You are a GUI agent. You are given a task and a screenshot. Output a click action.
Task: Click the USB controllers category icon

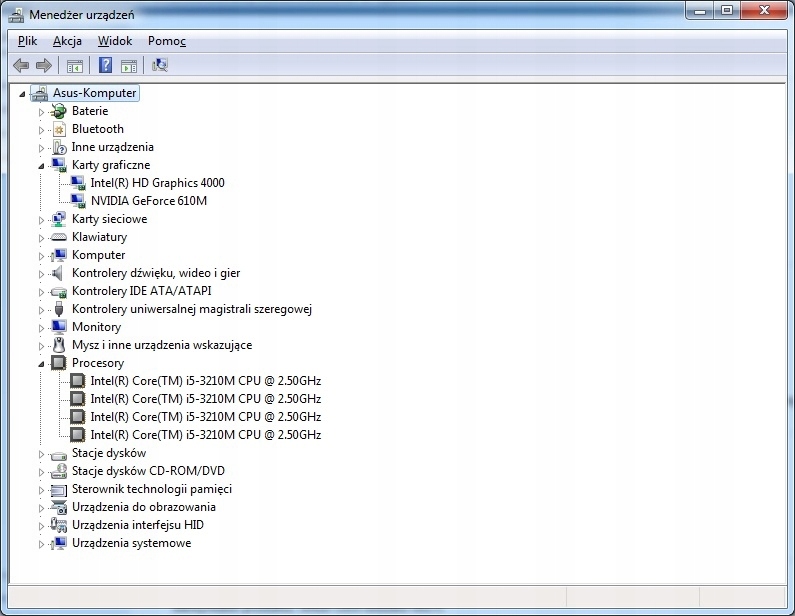pyautogui.click(x=59, y=309)
